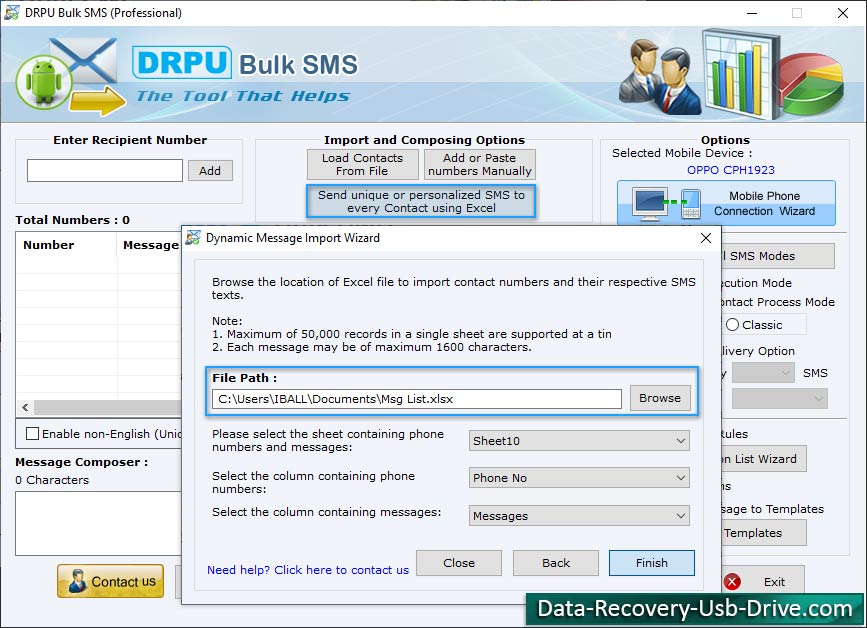Screen dimensions: 867x628
Task: Close the DRPU Bulk SMS main window
Action: point(842,13)
